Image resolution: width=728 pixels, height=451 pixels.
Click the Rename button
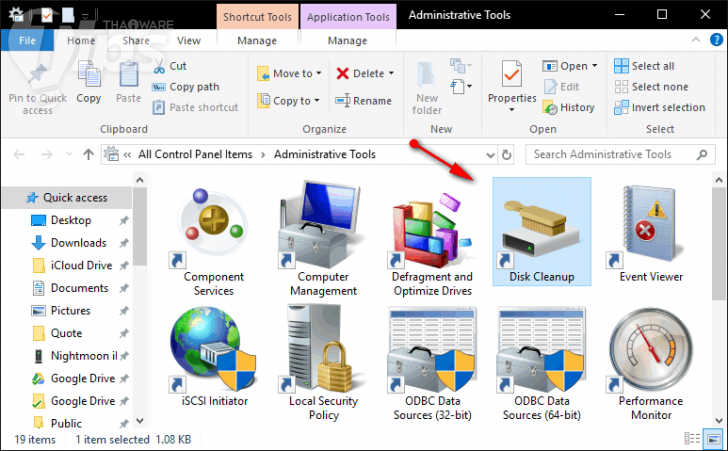(364, 101)
